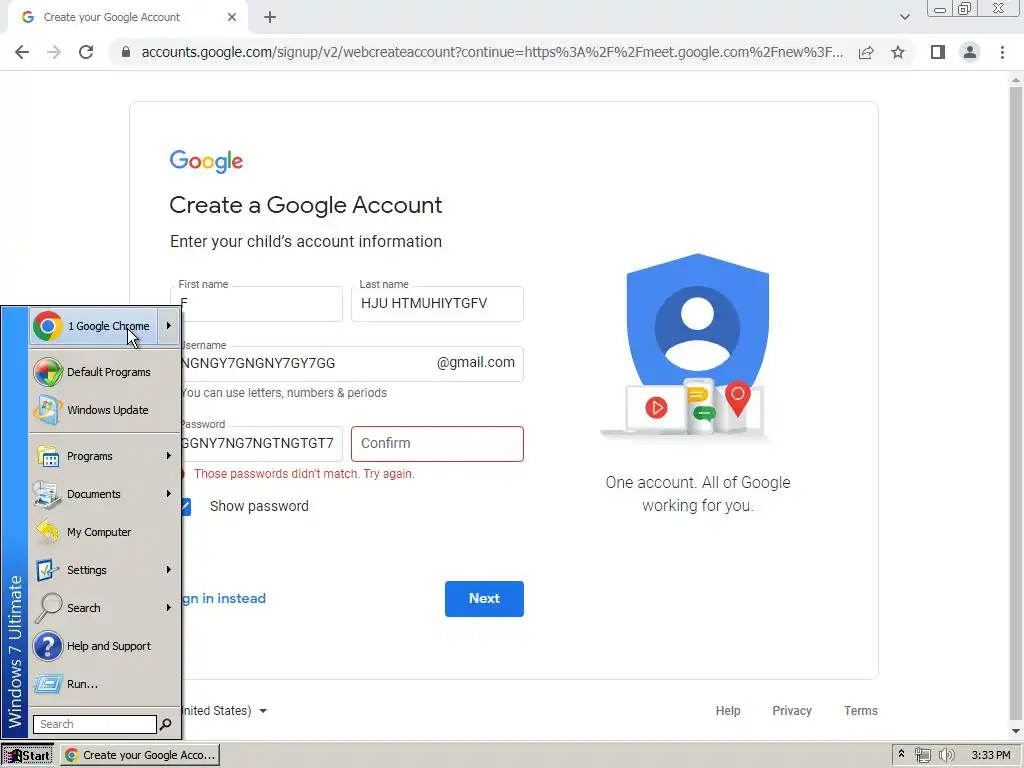Screen dimensions: 1024x768
Task: Click the 3:33 PM clock
Action: click(x=991, y=755)
